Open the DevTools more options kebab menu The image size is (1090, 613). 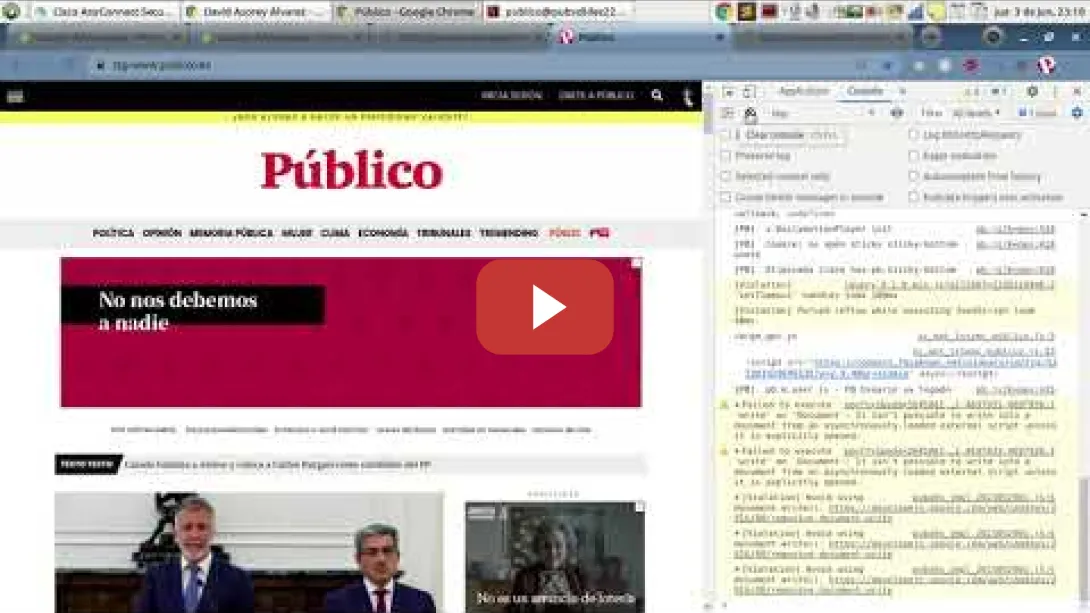pyautogui.click(x=1055, y=91)
